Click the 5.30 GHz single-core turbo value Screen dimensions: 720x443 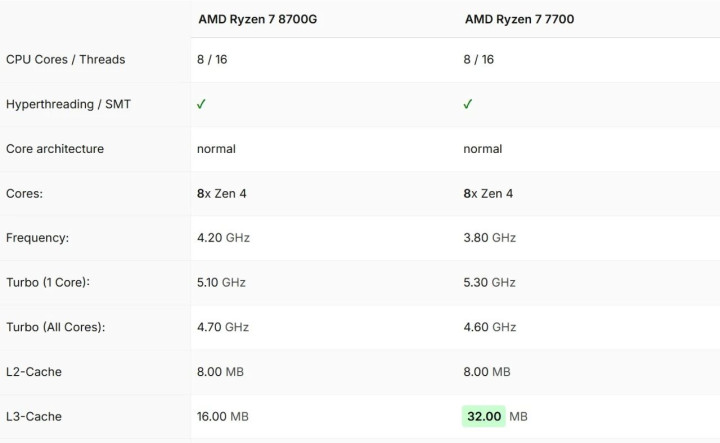coord(489,282)
